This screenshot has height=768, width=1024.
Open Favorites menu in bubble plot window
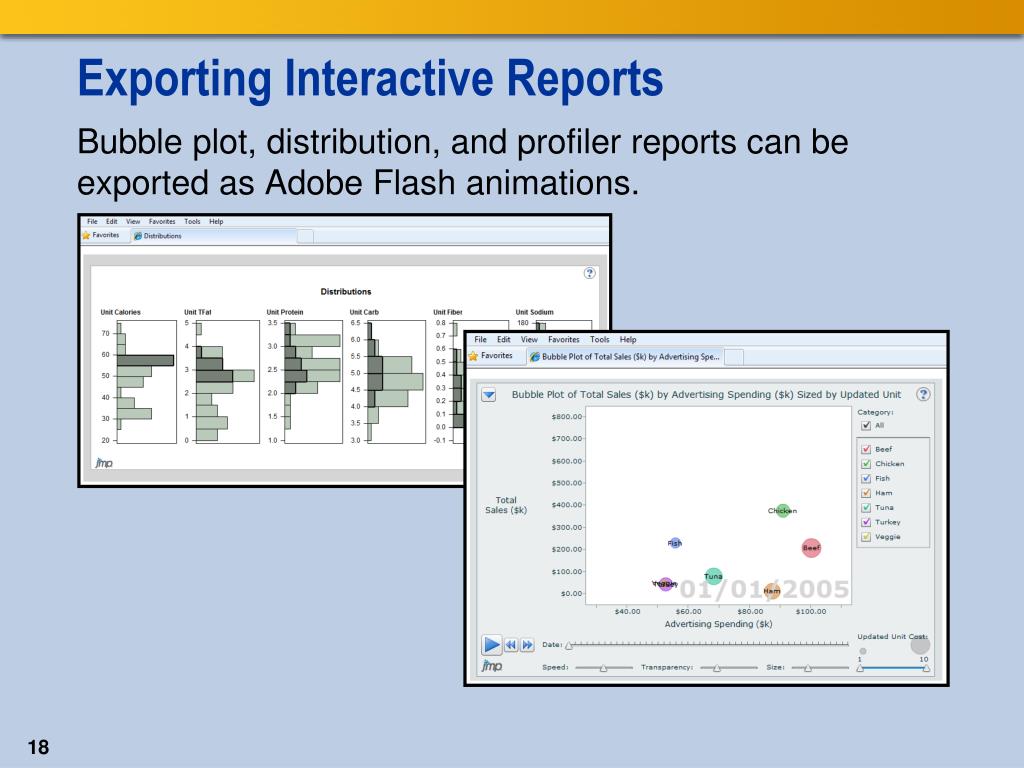point(564,340)
